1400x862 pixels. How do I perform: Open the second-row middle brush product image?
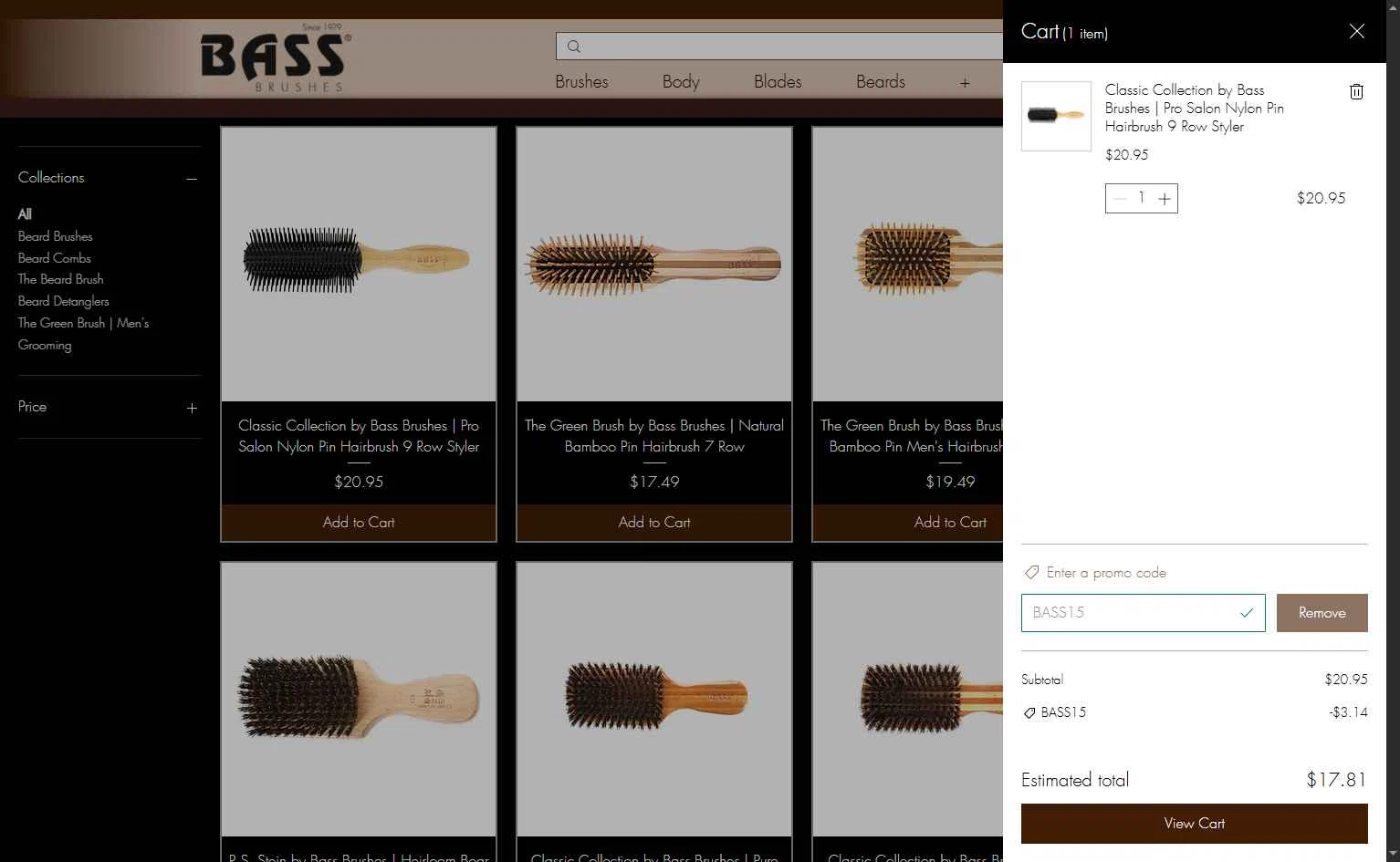click(654, 699)
